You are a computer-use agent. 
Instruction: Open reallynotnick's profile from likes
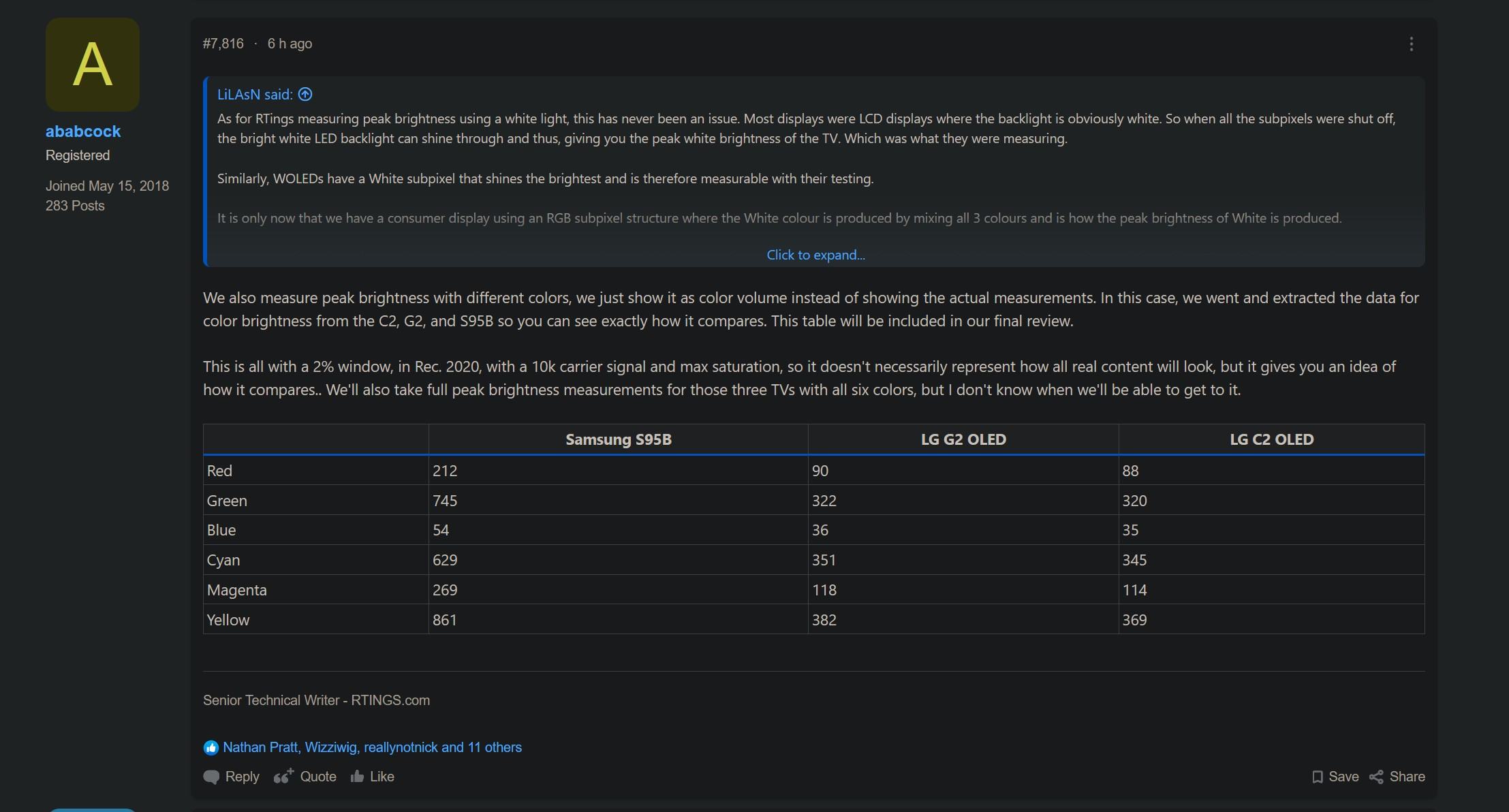point(401,747)
